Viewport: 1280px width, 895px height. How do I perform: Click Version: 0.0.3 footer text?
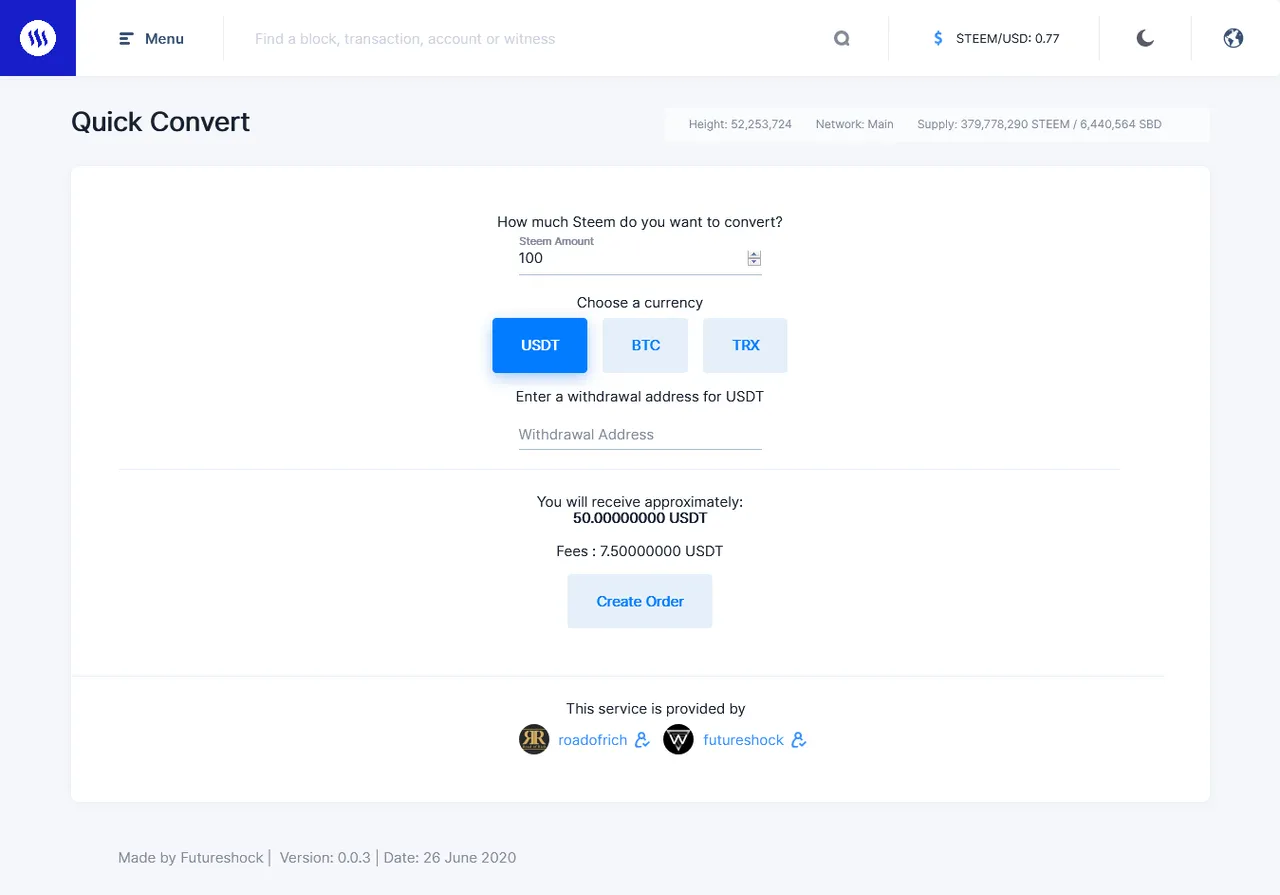click(x=325, y=858)
